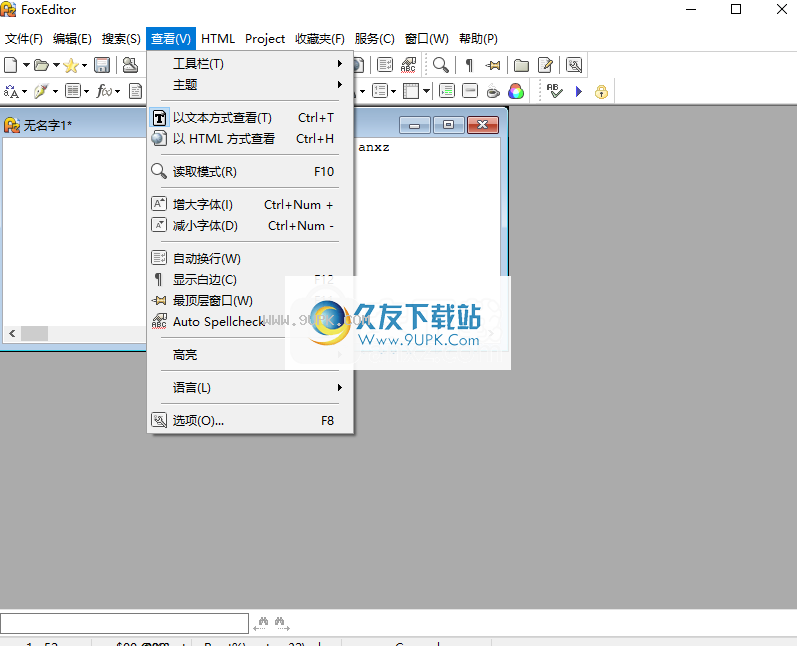Open the HTML menu
797x646 pixels.
(x=218, y=39)
